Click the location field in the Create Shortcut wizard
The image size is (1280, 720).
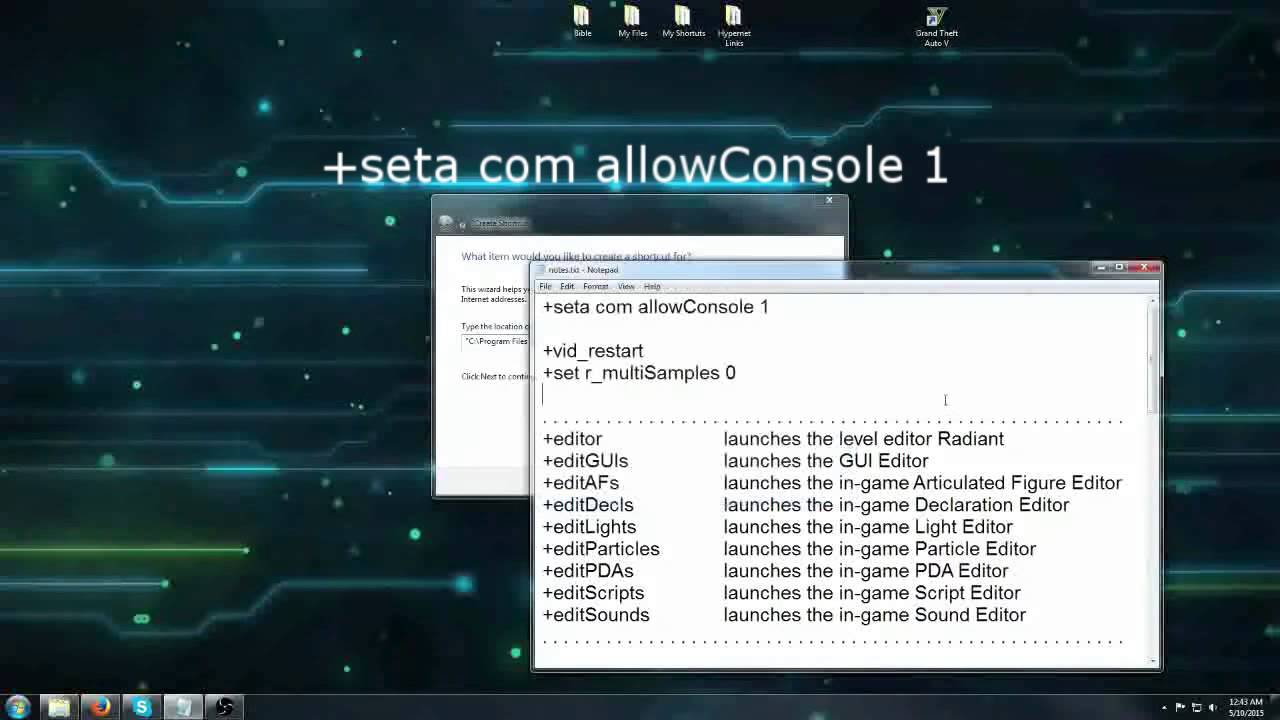point(496,341)
